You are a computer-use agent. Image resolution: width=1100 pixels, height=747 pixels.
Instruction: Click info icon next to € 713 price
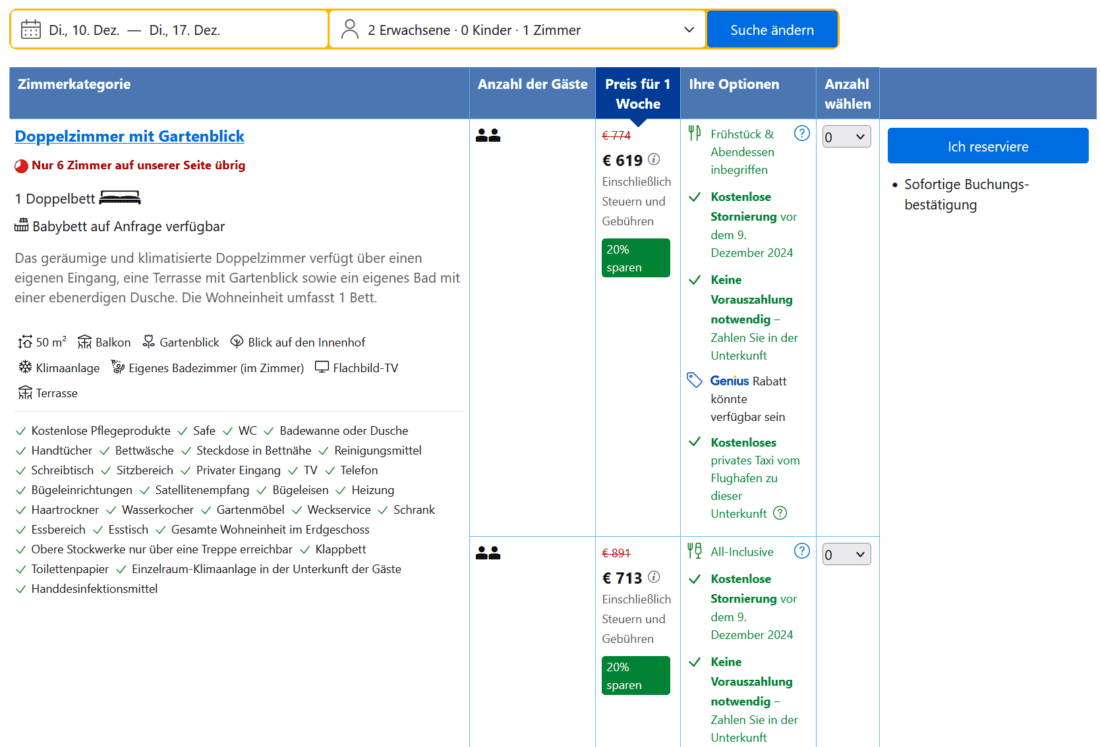[x=654, y=577]
